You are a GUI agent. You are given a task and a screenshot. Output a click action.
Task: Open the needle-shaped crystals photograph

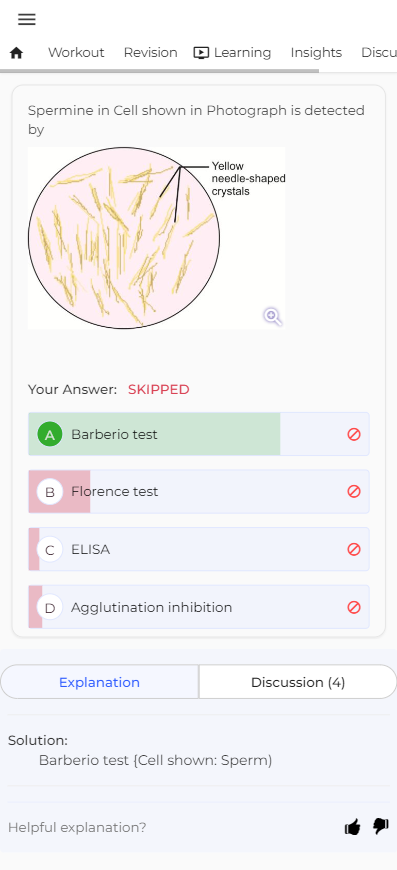156,238
